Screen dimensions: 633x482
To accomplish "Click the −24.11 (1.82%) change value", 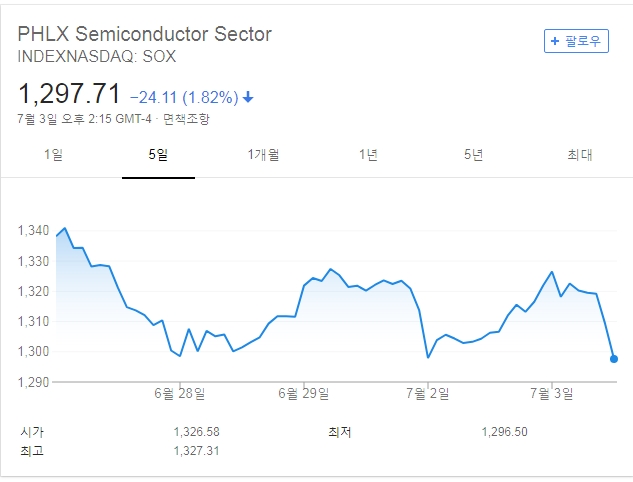I will [x=184, y=98].
